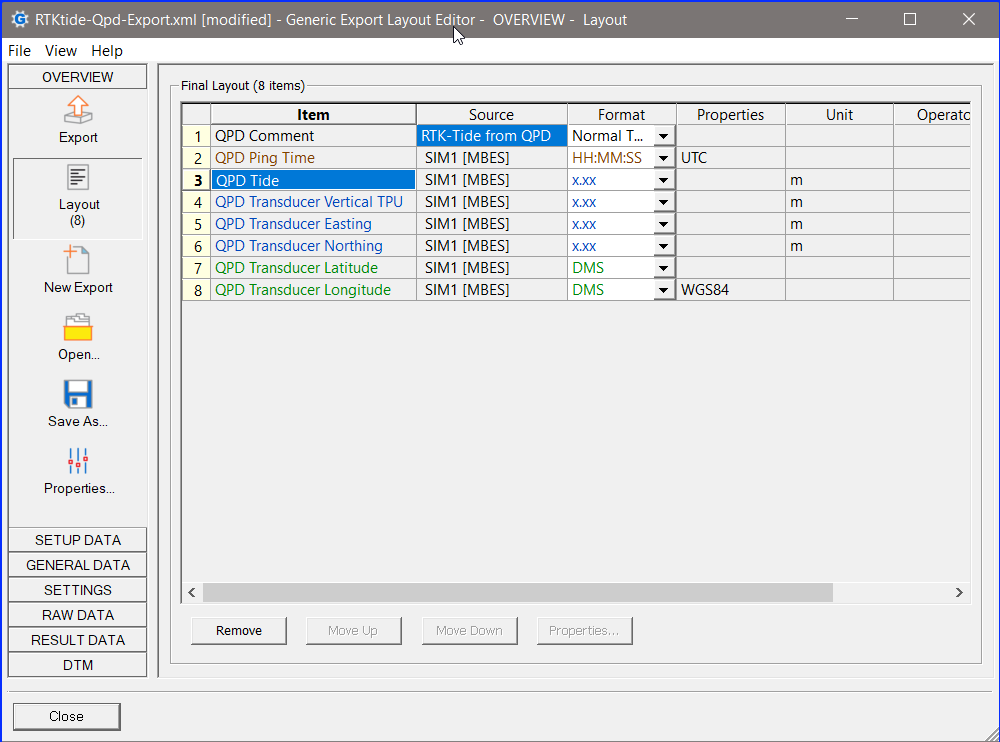The image size is (1000, 742).
Task: Open the File menu
Action: tap(19, 51)
